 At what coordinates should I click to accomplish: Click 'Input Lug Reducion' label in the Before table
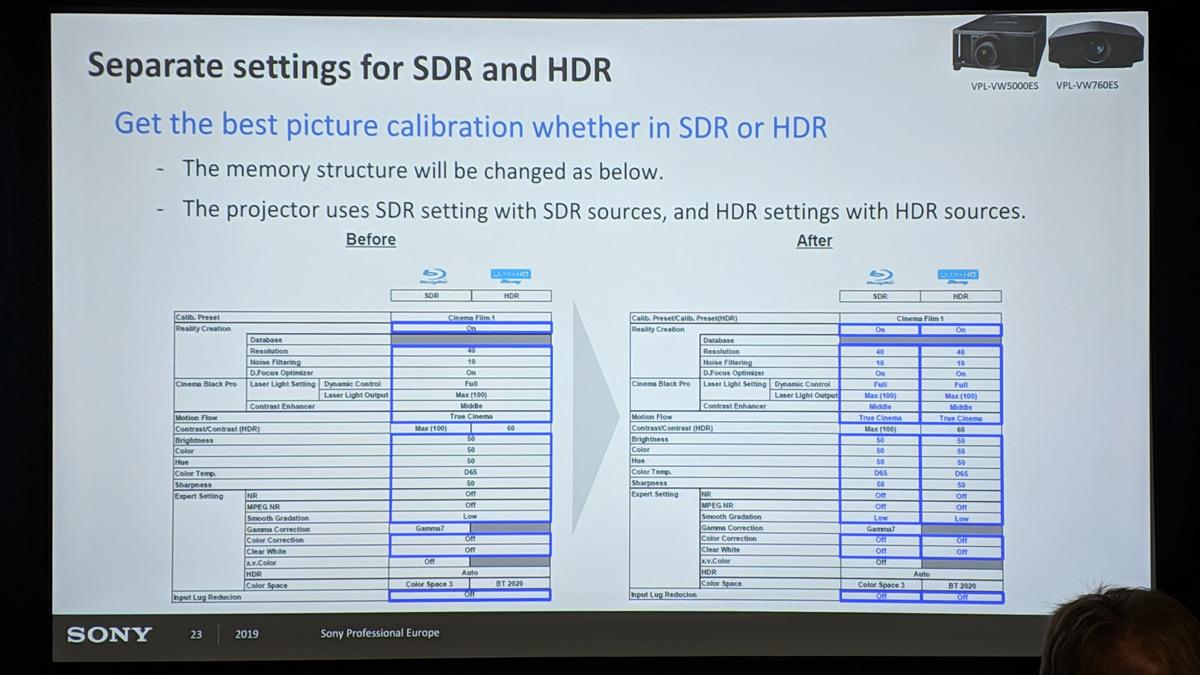[207, 596]
